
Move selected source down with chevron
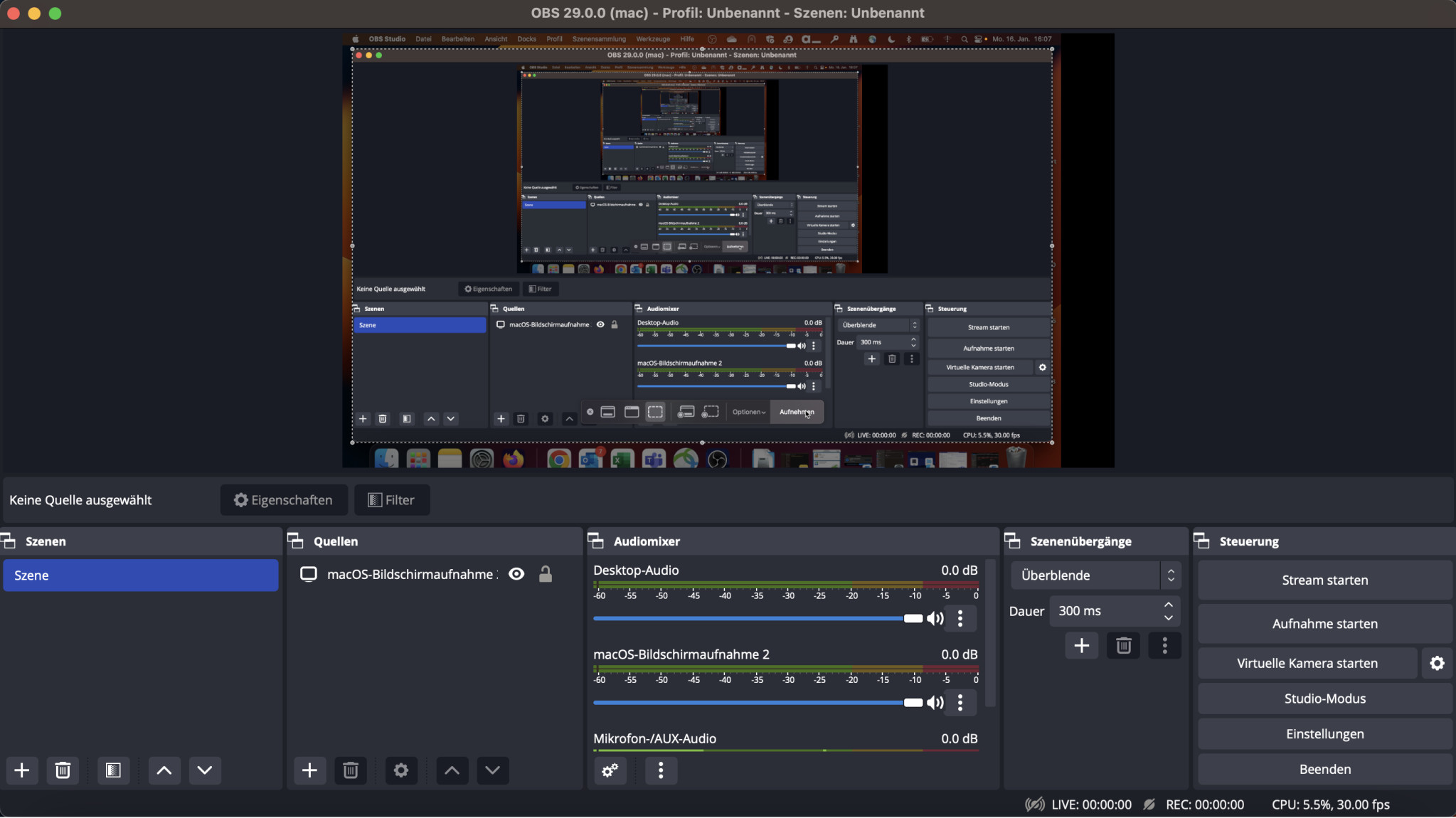492,770
